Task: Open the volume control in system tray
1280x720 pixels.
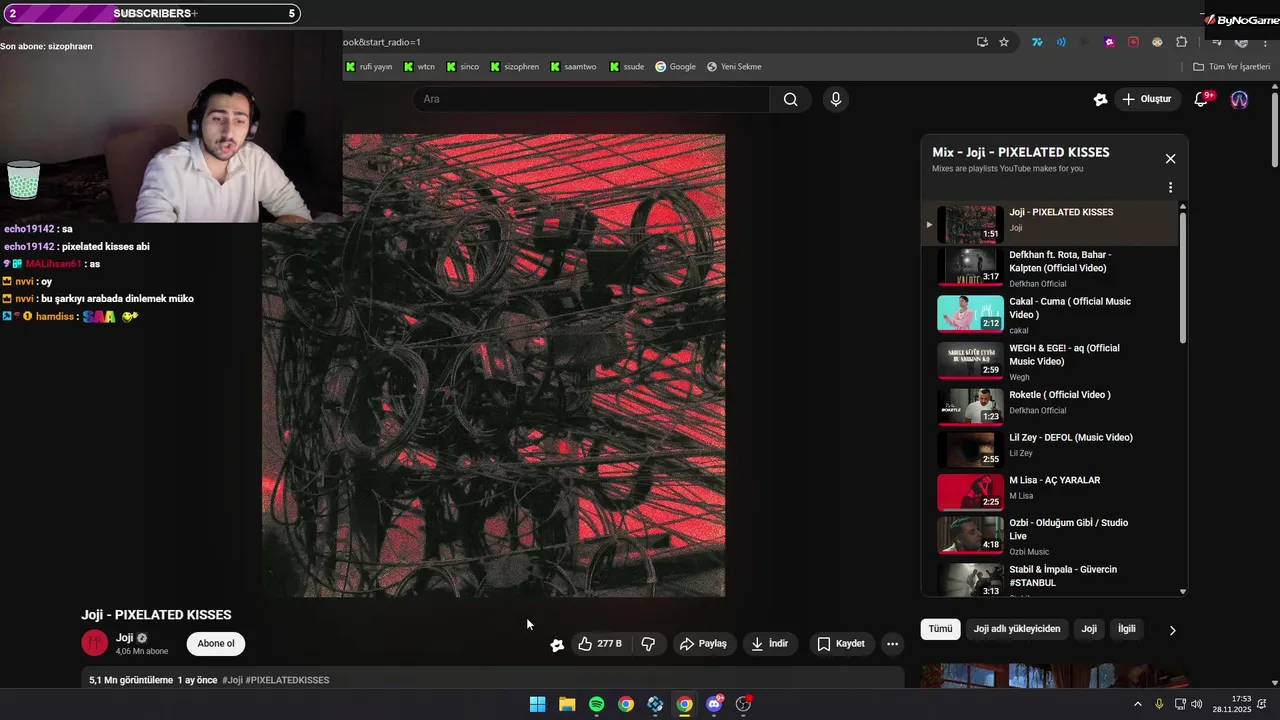Action: pos(1197,704)
